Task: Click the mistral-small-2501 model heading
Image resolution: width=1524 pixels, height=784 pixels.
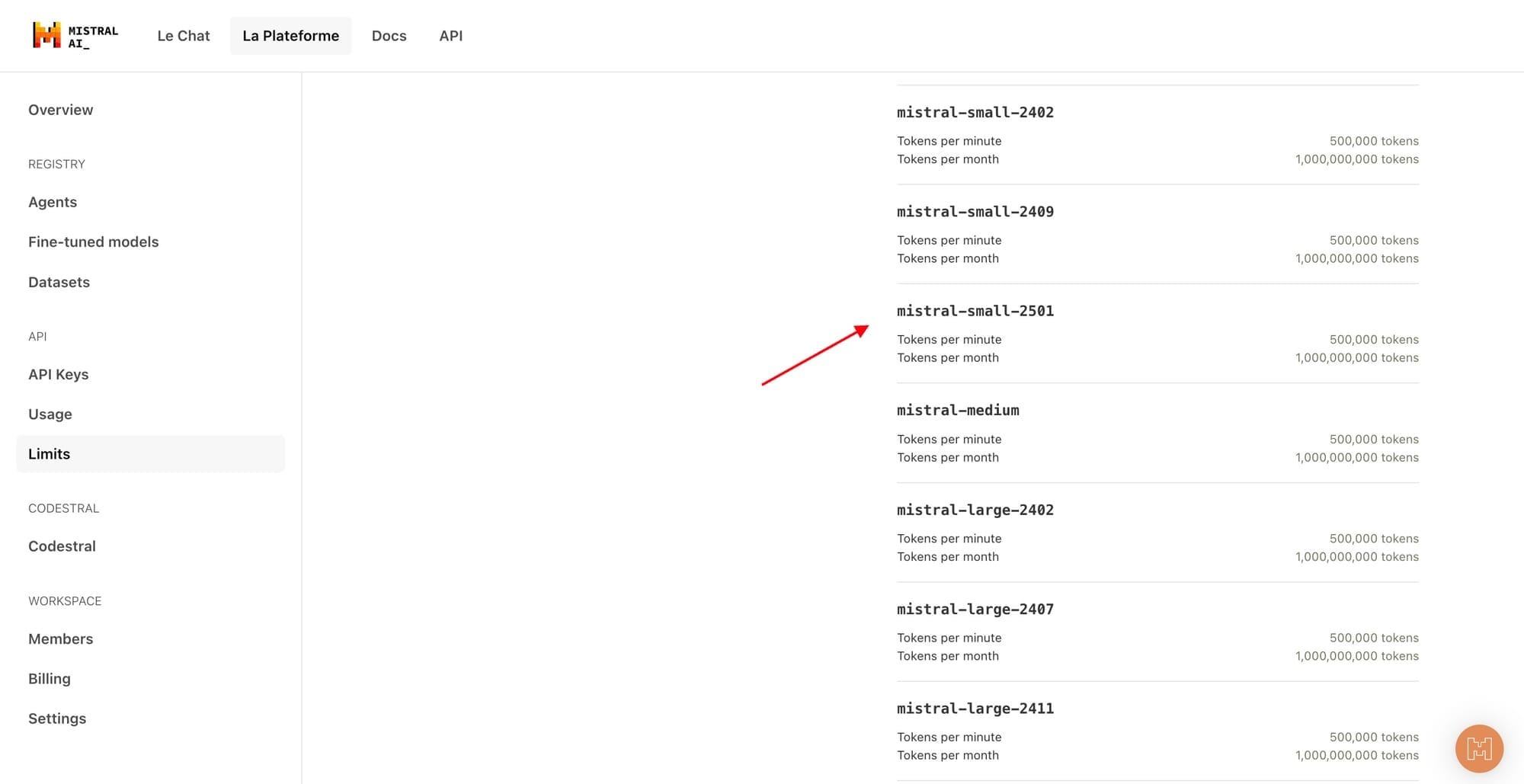Action: (x=975, y=311)
